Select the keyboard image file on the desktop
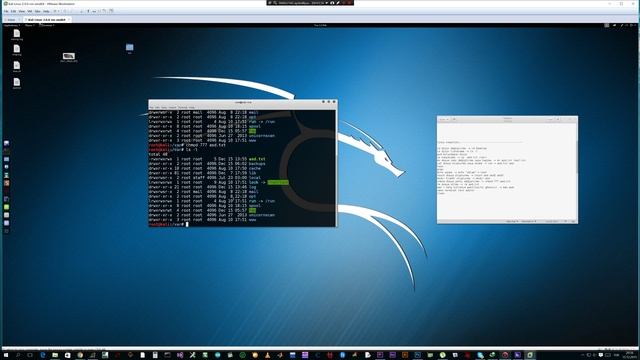This screenshot has height=360, width=640. coord(69,57)
